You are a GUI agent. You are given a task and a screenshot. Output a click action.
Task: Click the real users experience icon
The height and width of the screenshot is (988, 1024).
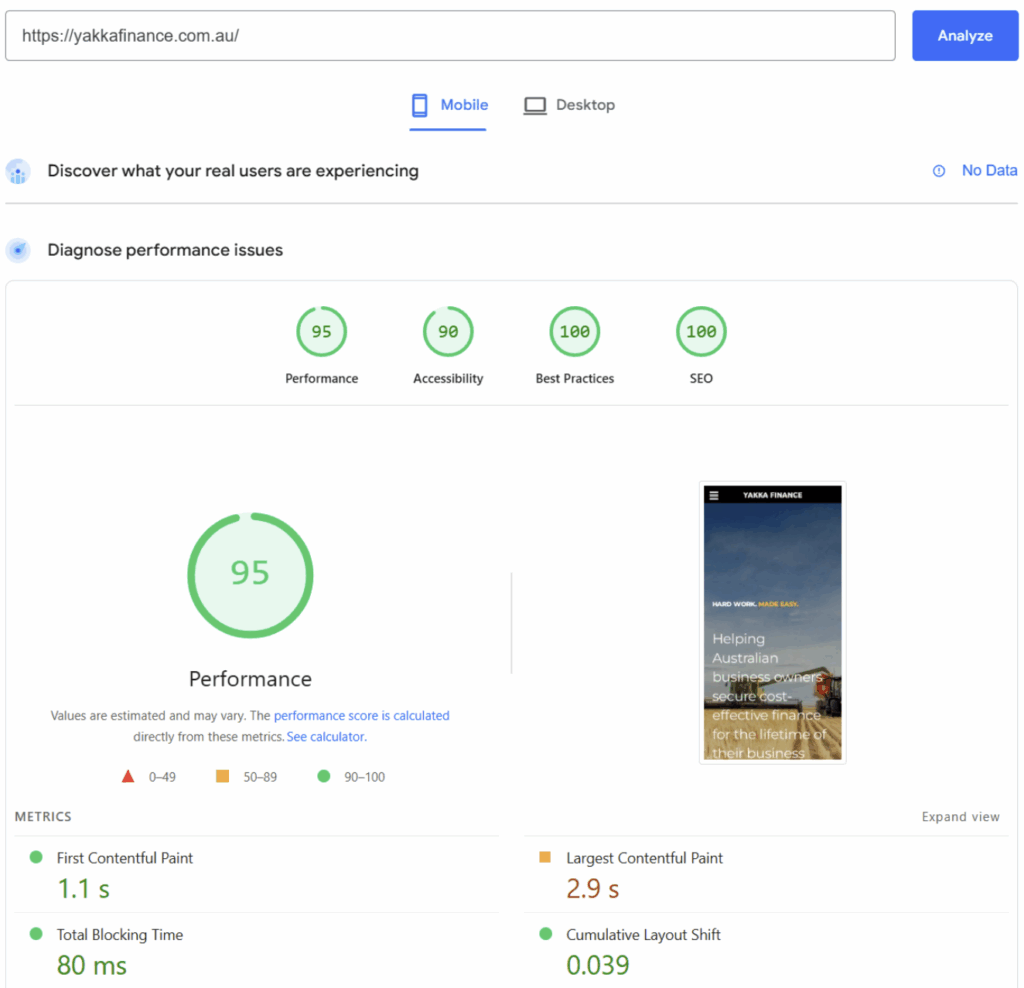tap(18, 171)
